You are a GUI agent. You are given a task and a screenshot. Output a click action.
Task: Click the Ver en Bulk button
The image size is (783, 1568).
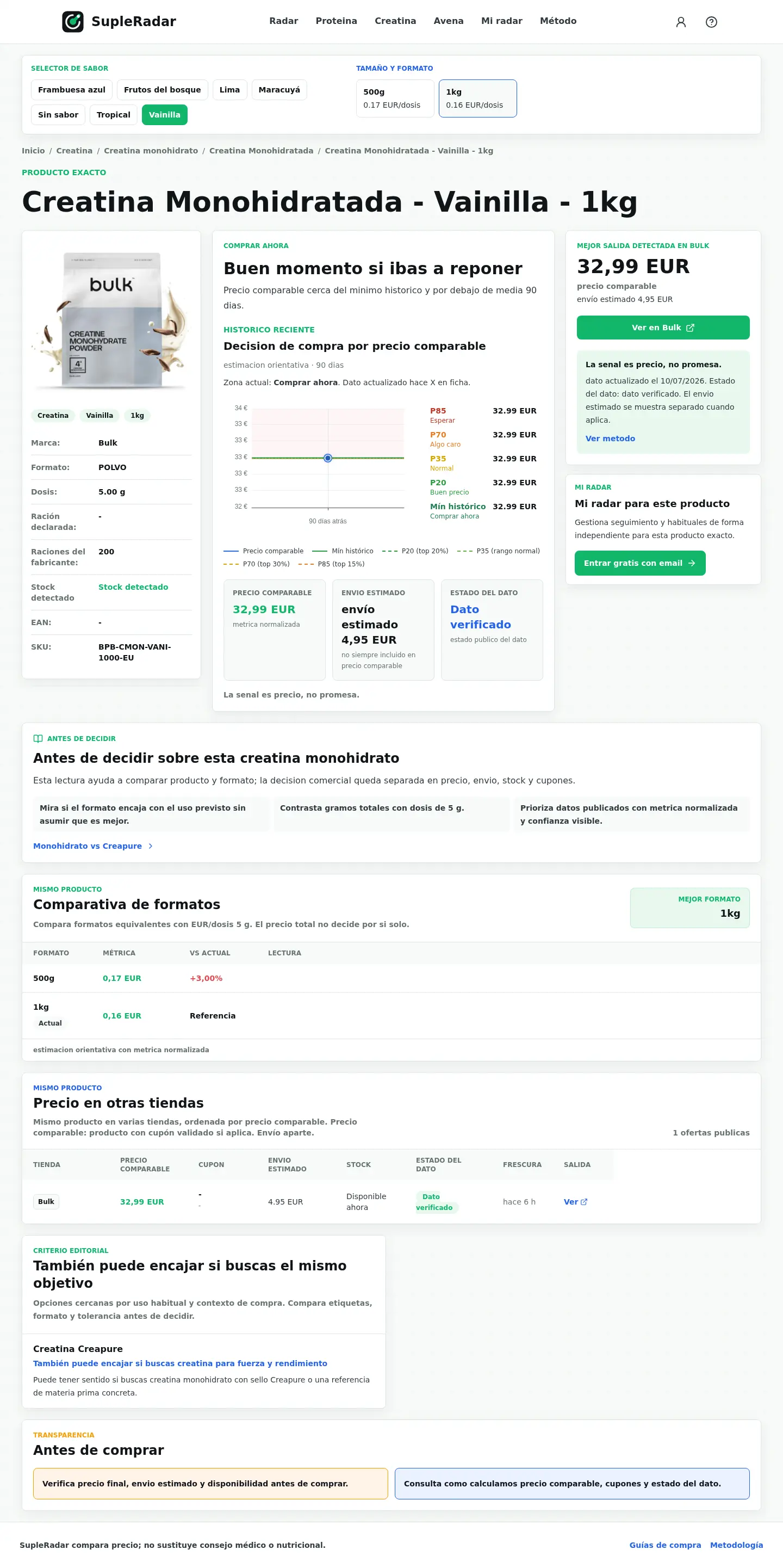pos(663,328)
